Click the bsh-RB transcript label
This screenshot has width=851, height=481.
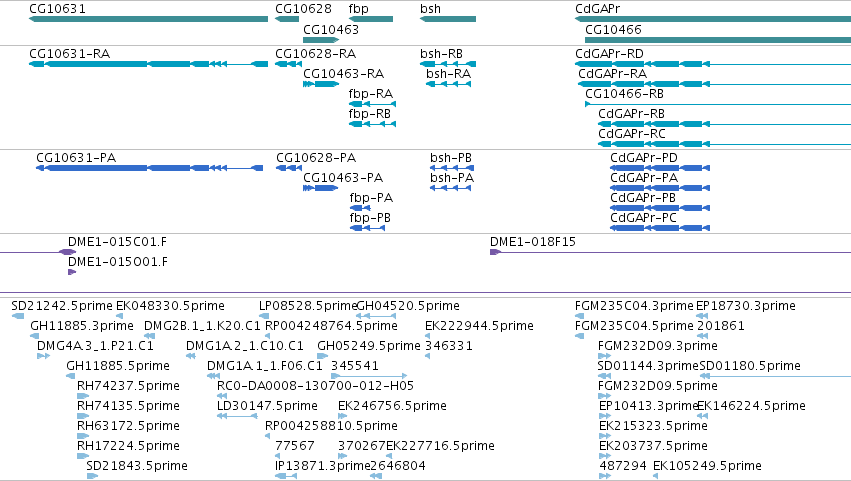[441, 54]
